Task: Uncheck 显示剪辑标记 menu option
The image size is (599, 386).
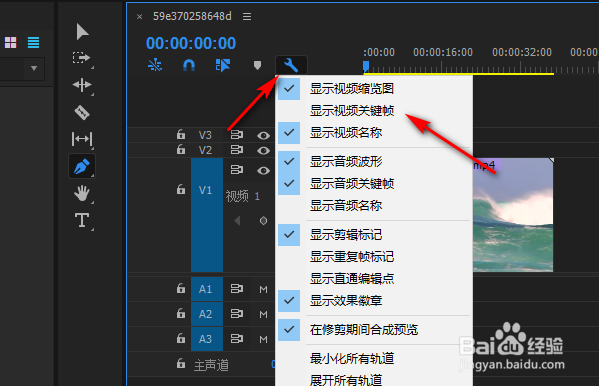Action: [374, 235]
